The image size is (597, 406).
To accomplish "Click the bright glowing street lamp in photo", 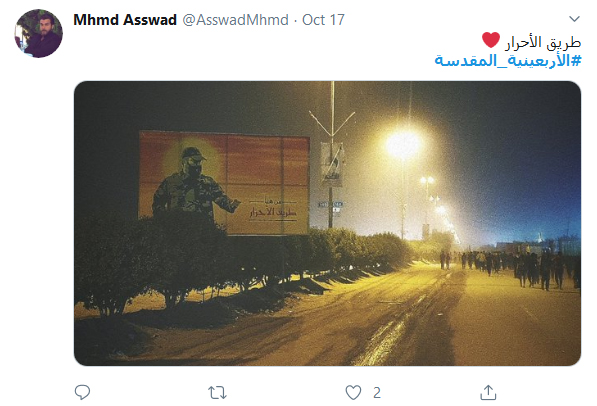I will click(x=403, y=145).
